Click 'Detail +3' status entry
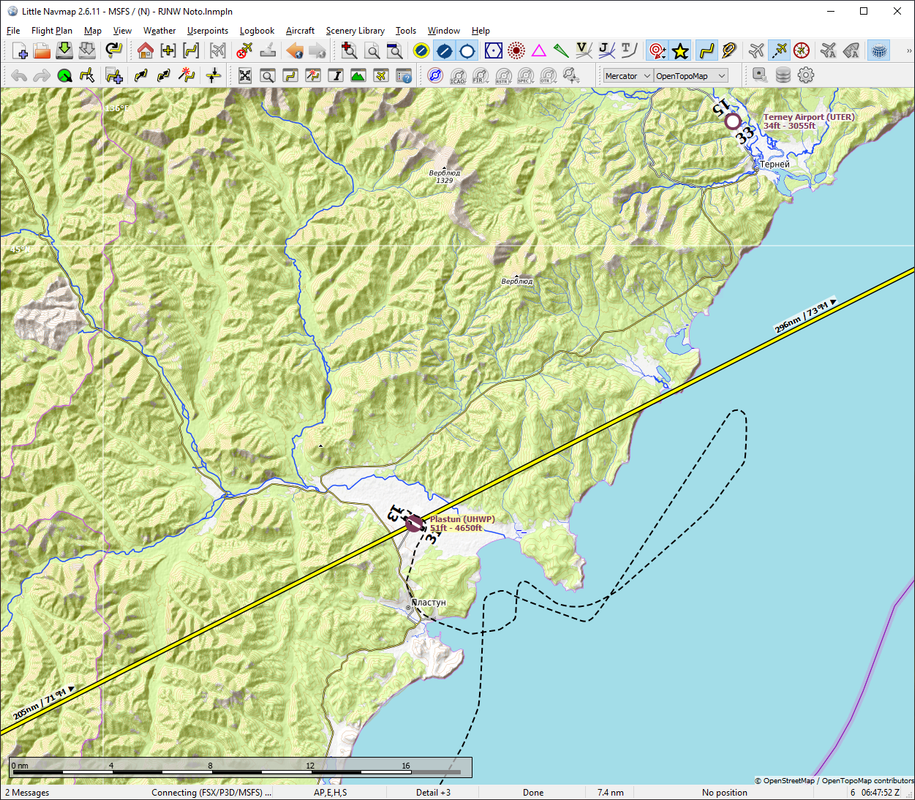 click(x=433, y=792)
